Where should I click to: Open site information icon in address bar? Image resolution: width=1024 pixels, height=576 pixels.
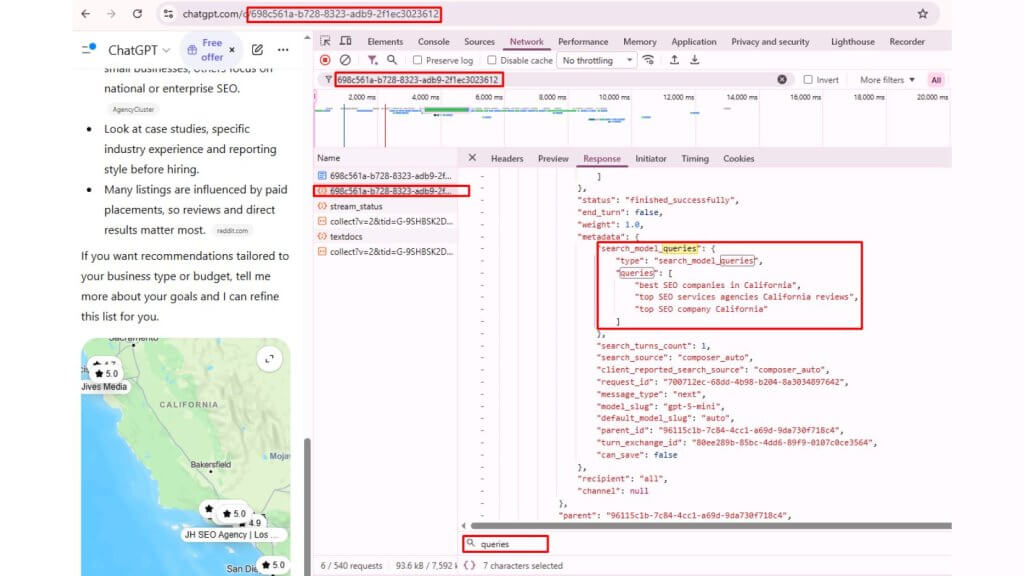click(x=168, y=14)
